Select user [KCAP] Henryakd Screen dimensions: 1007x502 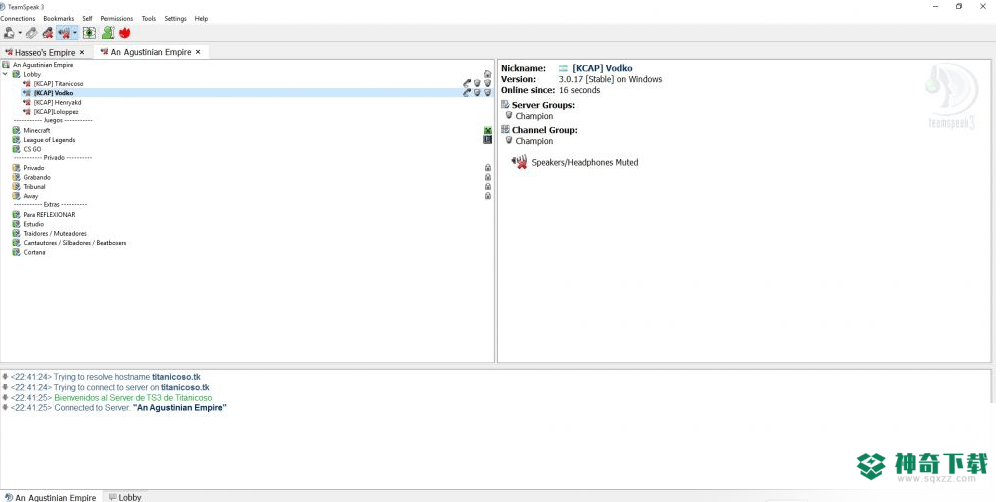pyautogui.click(x=57, y=102)
